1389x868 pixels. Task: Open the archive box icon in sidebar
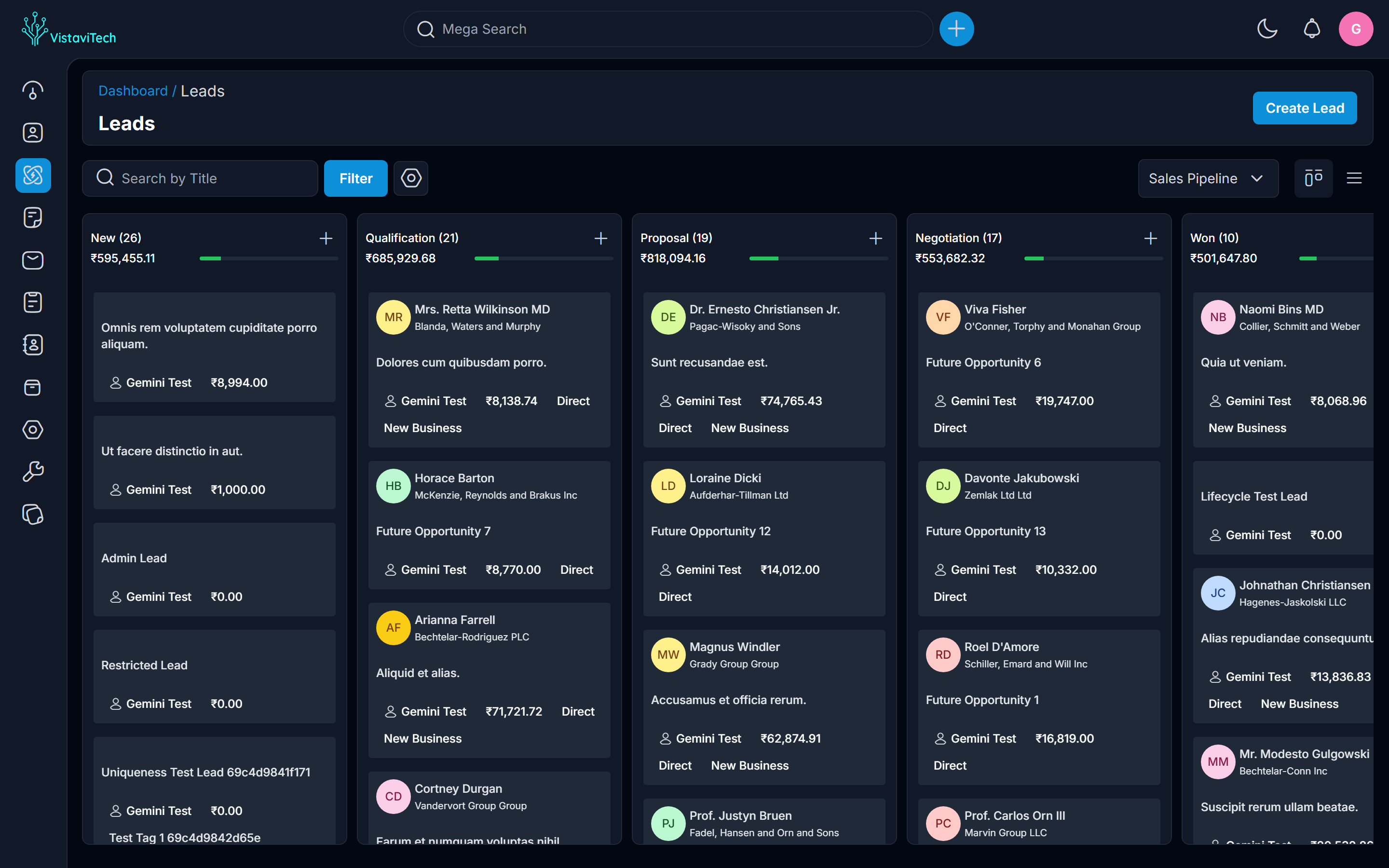33,388
